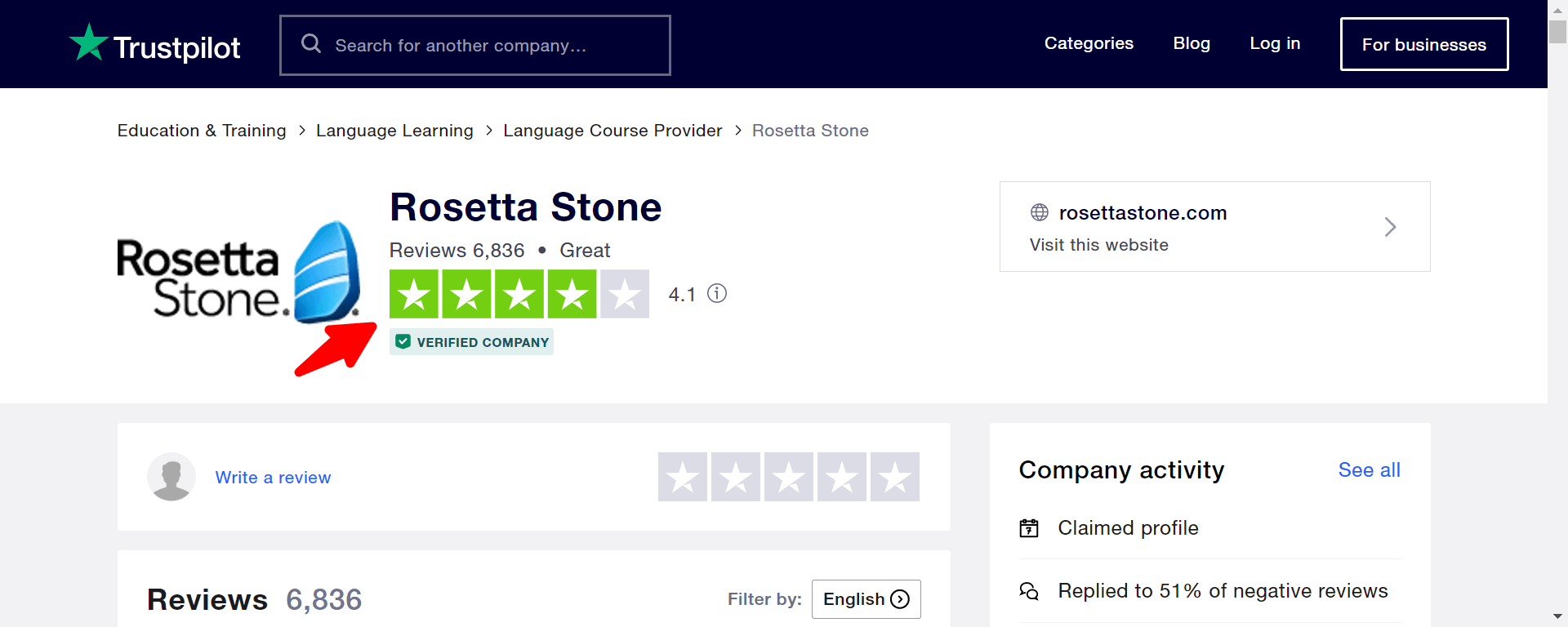Click the Trustpilot star logo
This screenshot has height=627, width=1568.
coord(89,42)
